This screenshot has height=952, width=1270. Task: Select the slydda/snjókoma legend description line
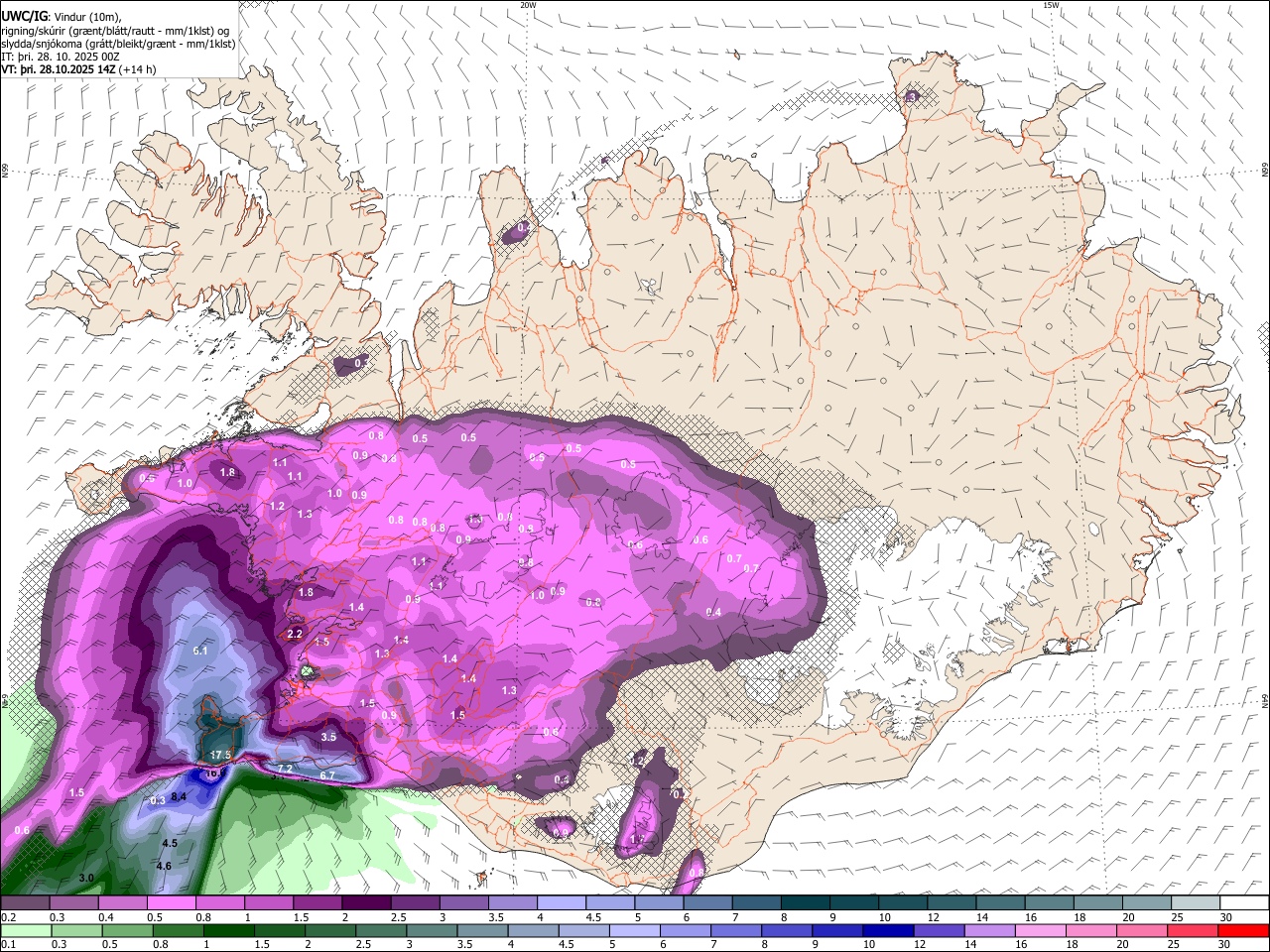118,44
